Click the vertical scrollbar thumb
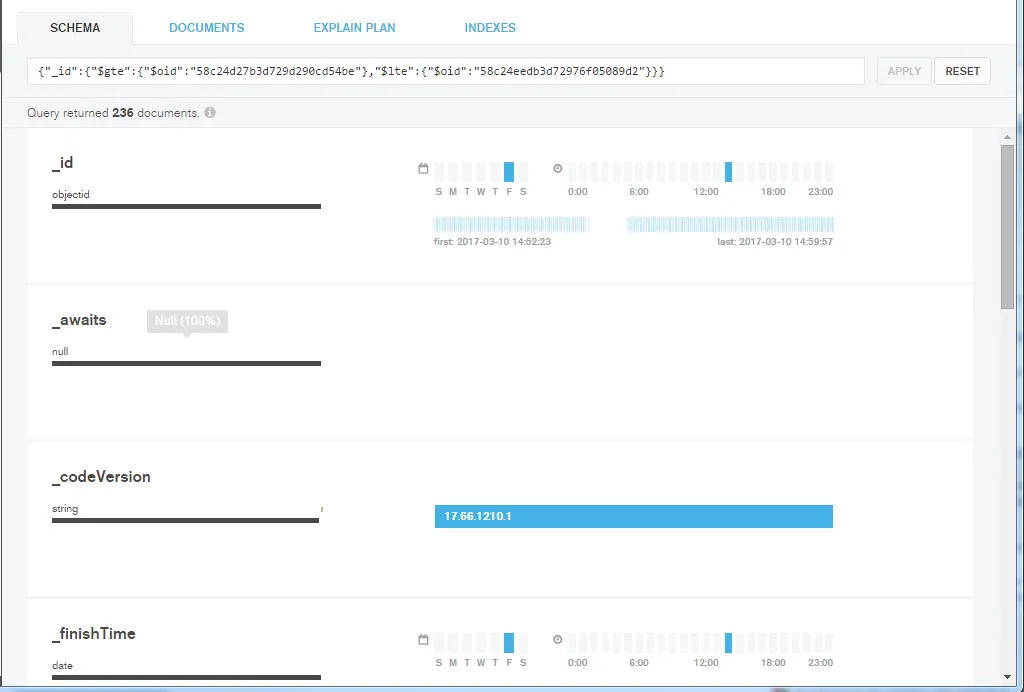The width and height of the screenshot is (1024, 692). click(1007, 227)
